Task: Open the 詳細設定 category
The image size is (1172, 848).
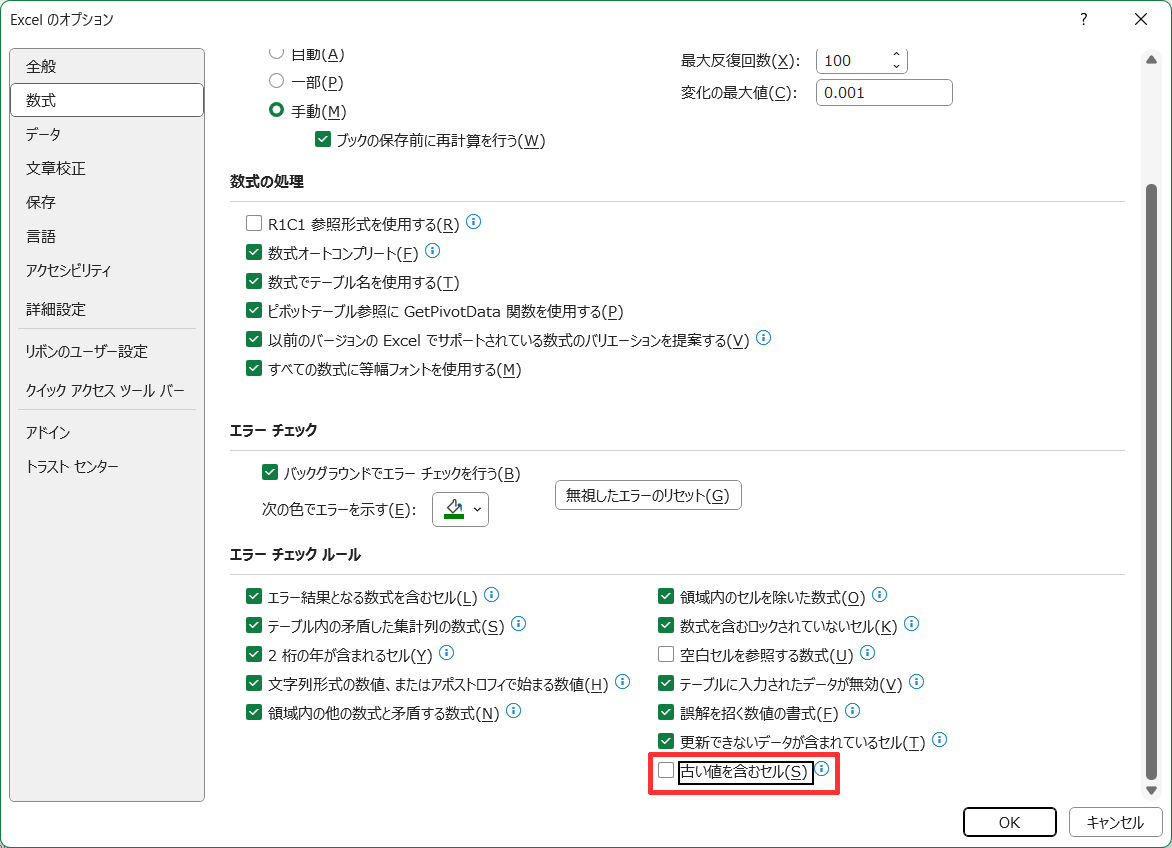Action: tap(56, 309)
